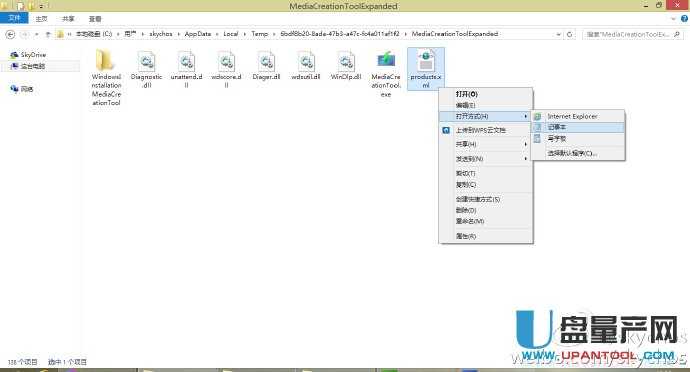The image size is (690, 372).
Task: Click the 网络 (Network) sidebar icon
Action: tap(14, 89)
